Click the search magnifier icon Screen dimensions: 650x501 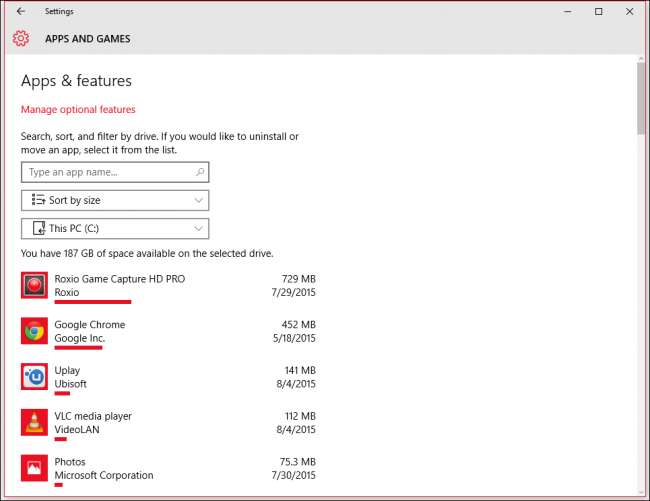click(200, 172)
